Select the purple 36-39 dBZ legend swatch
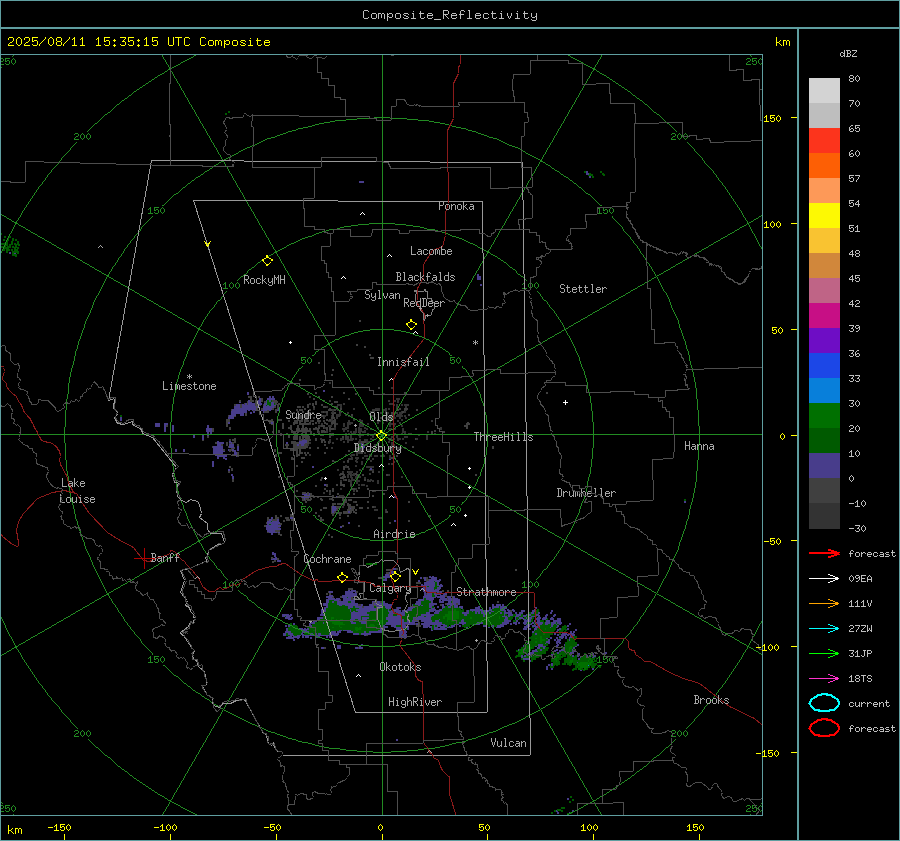The image size is (900, 841). click(x=824, y=340)
